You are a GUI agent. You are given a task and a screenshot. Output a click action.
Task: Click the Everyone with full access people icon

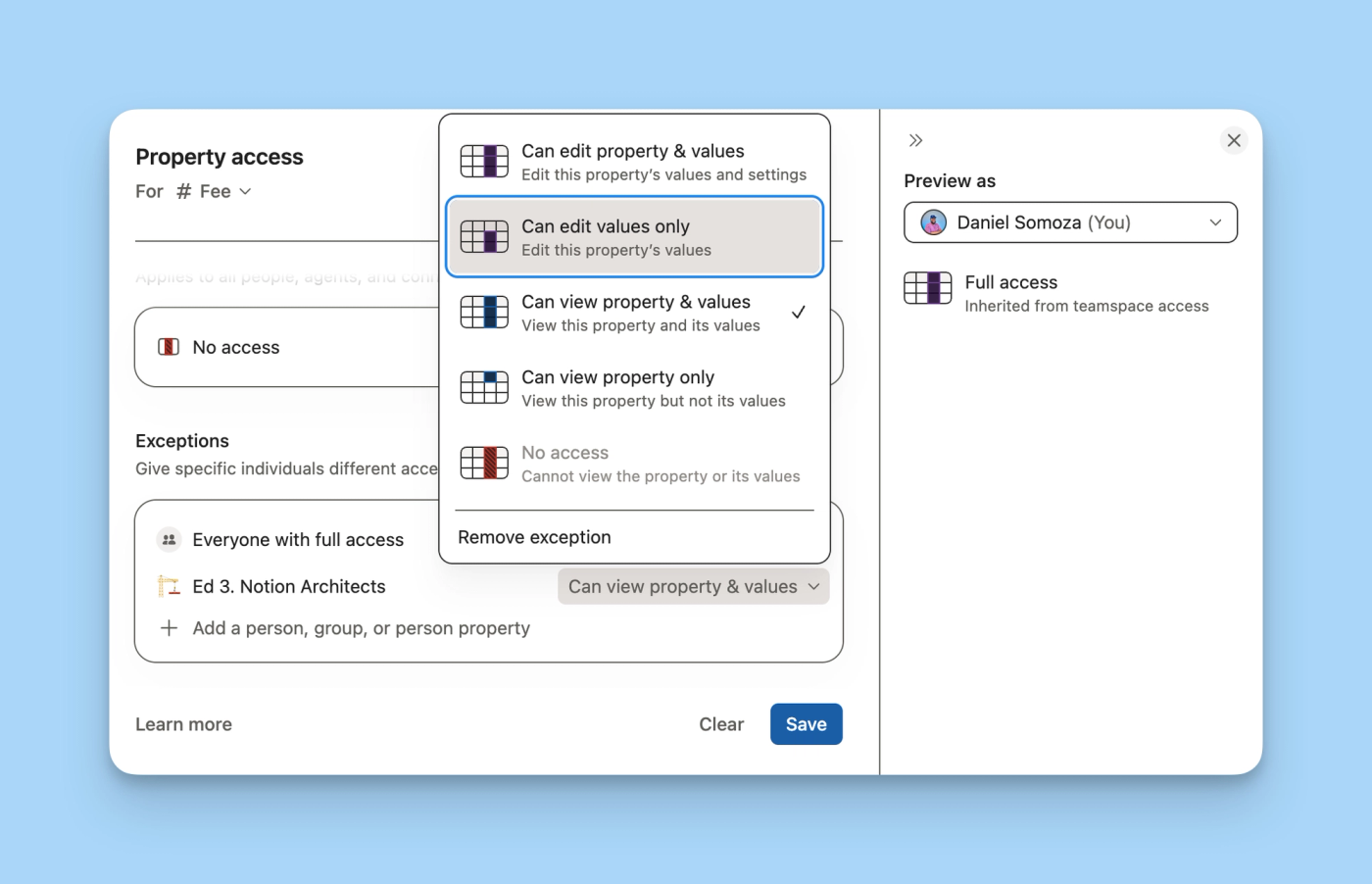169,540
